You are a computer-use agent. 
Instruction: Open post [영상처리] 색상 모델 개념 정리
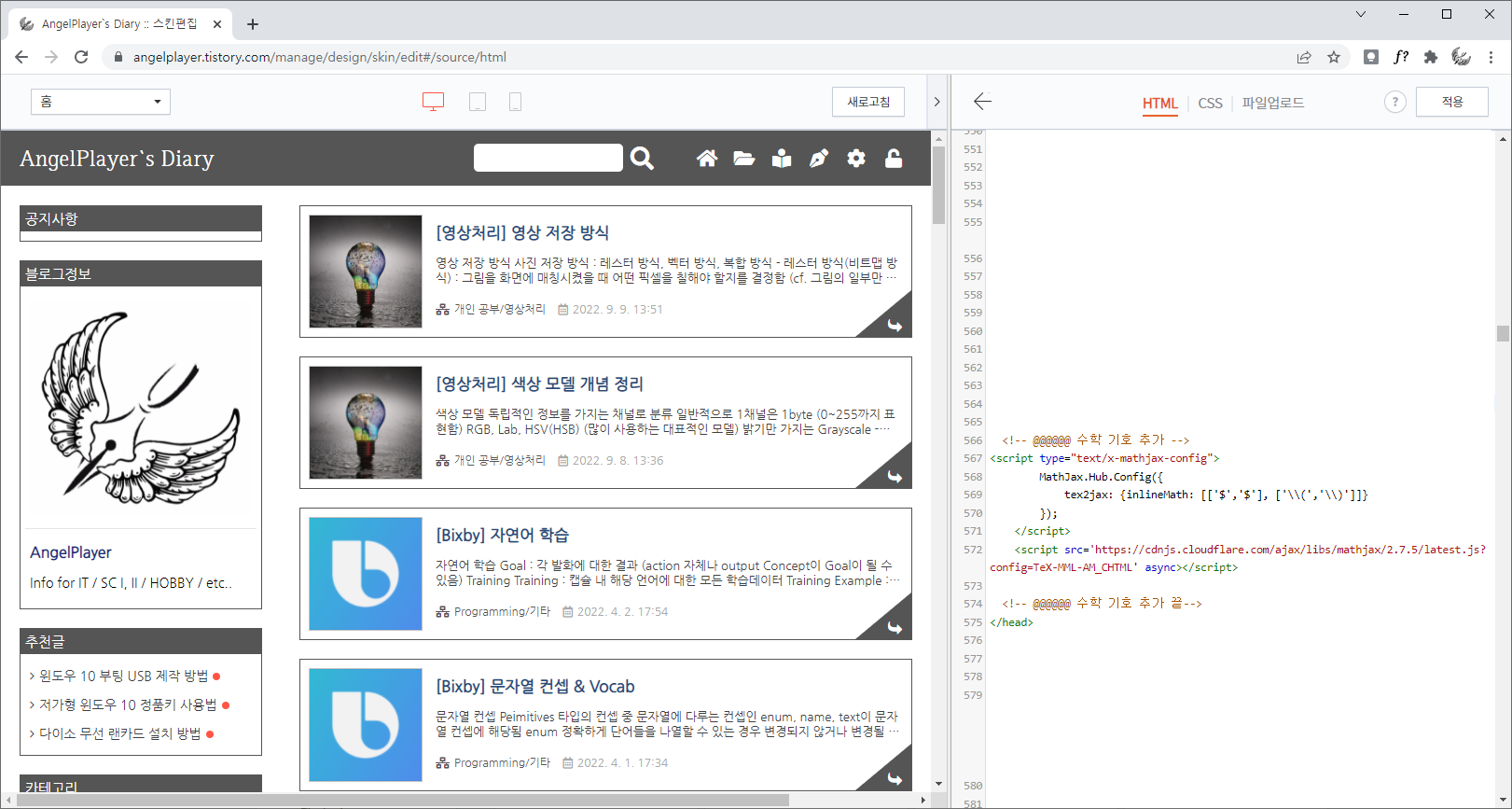pos(539,384)
